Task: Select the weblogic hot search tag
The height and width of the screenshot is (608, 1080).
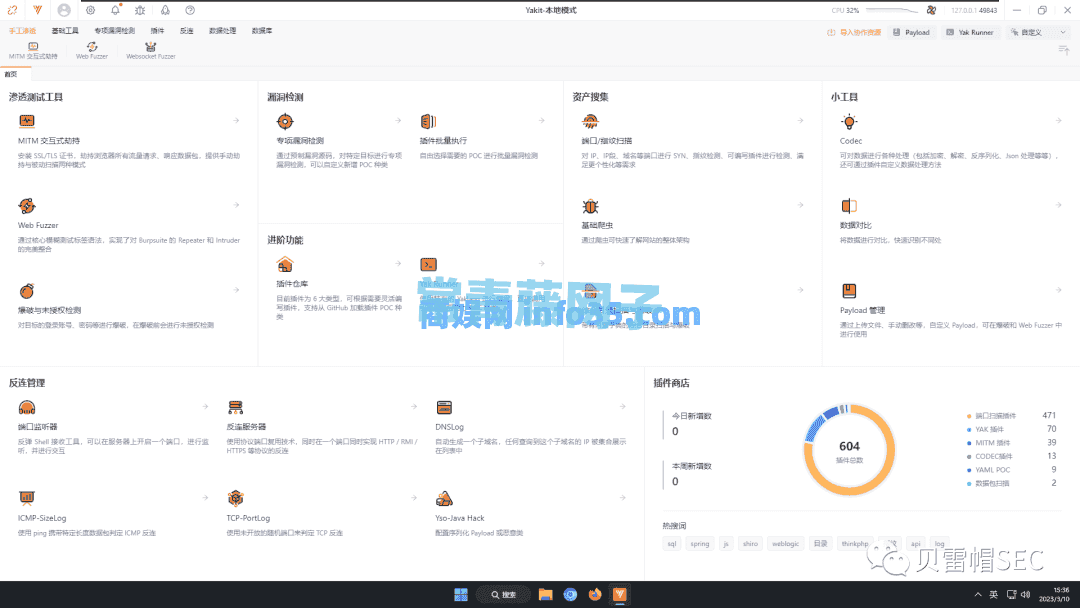Action: tap(785, 544)
